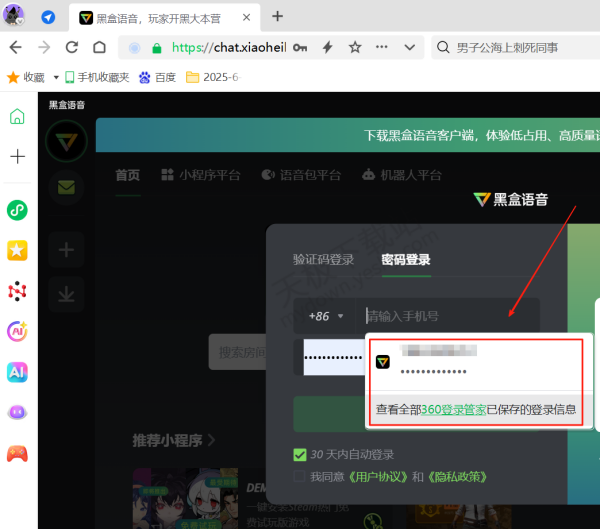
Task: Open sidebar home icon
Action: point(17,116)
